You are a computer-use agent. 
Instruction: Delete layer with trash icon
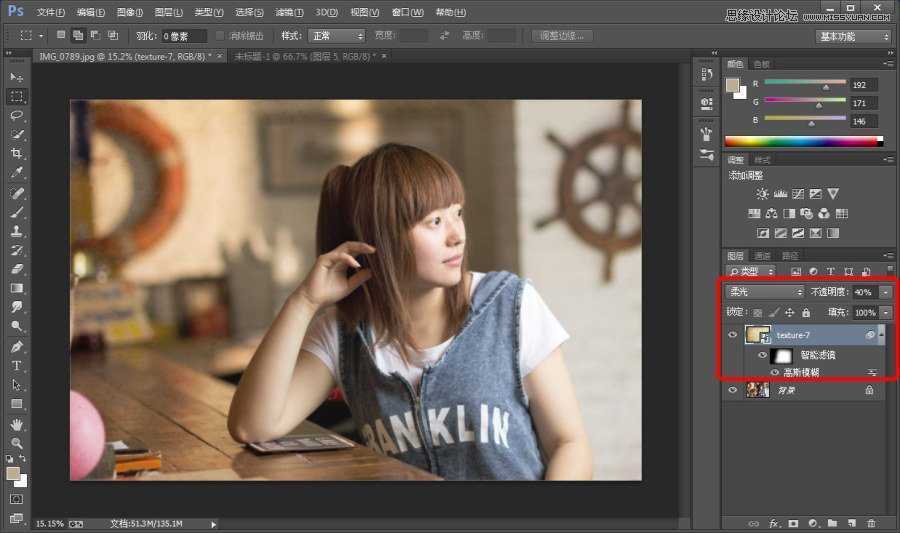click(x=871, y=523)
